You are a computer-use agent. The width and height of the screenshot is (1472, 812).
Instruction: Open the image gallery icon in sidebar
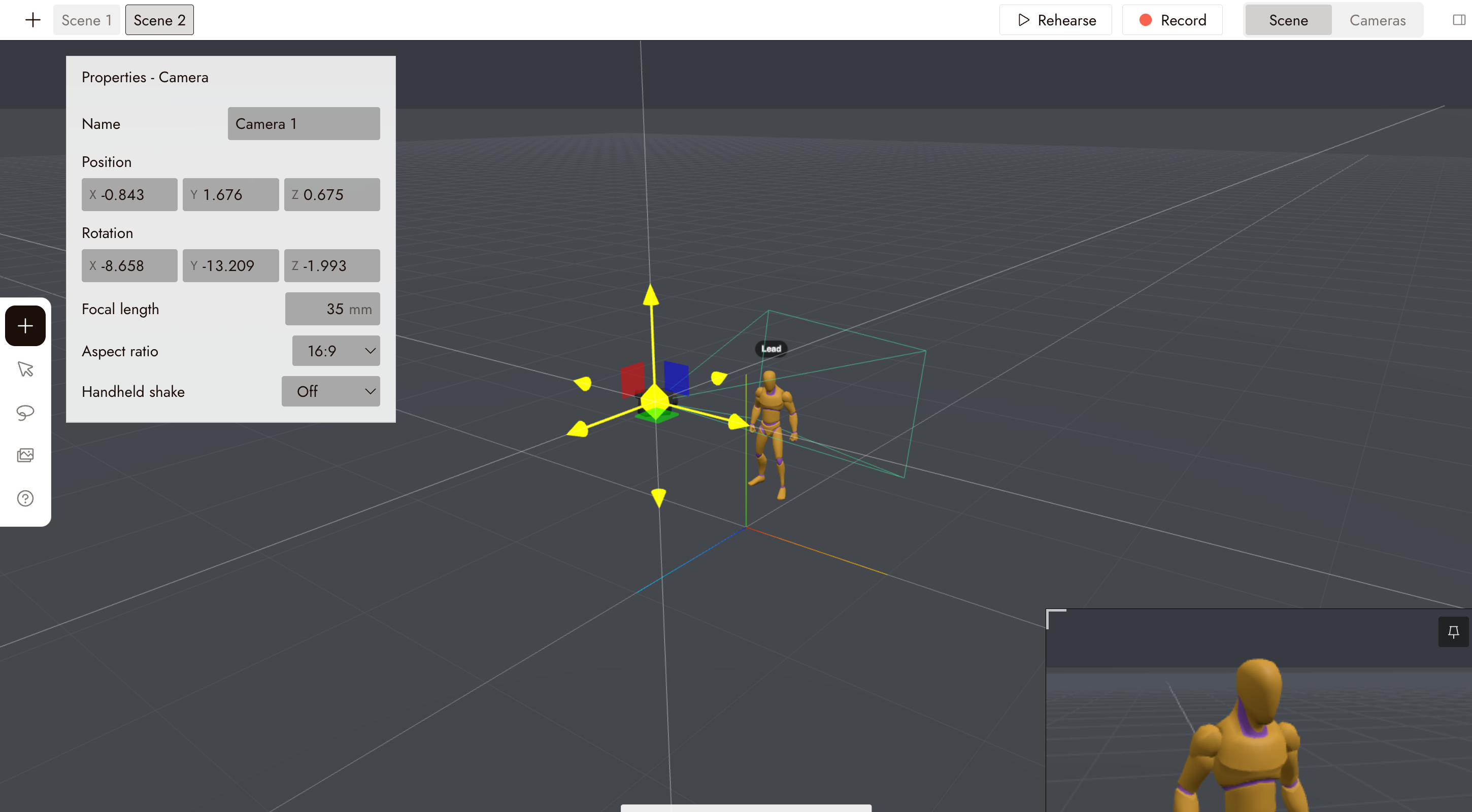[25, 455]
